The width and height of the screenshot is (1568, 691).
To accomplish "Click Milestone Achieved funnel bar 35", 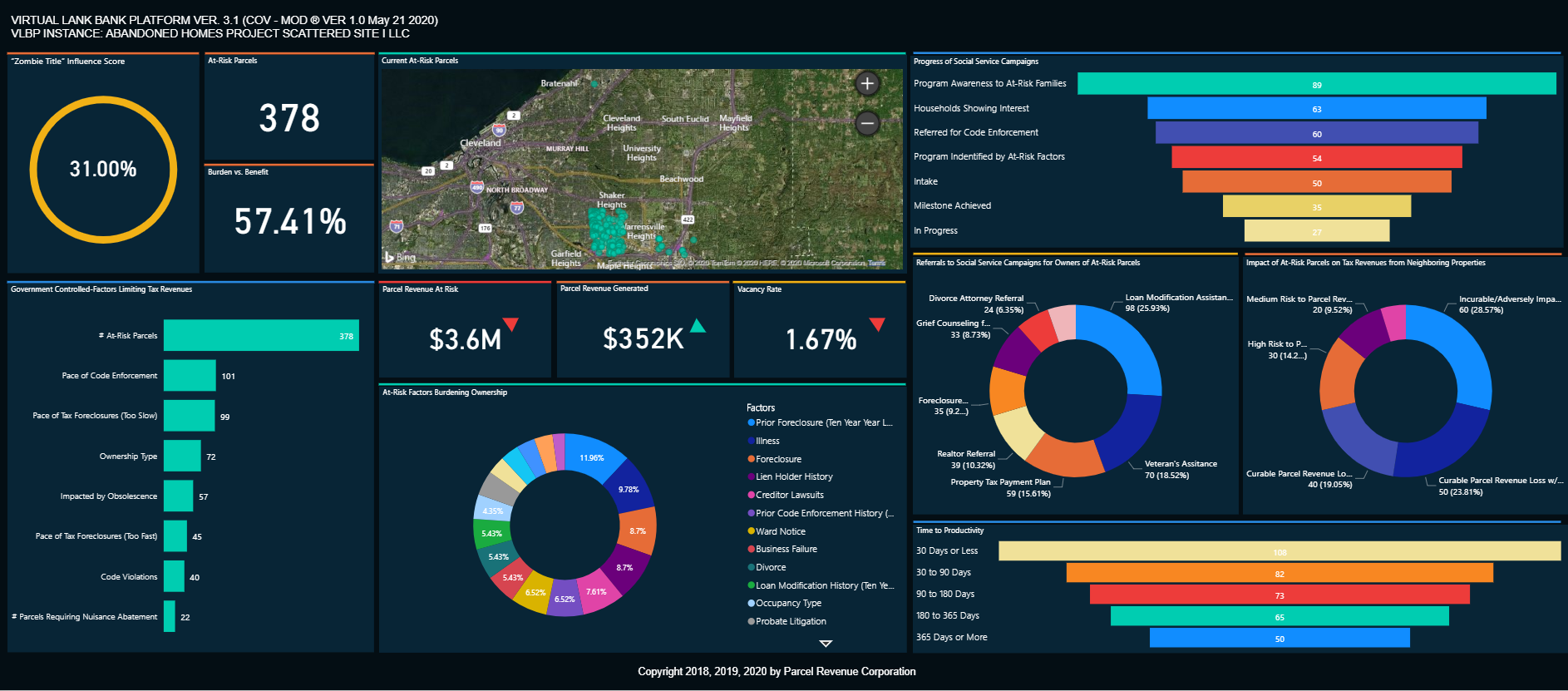I will (1317, 206).
